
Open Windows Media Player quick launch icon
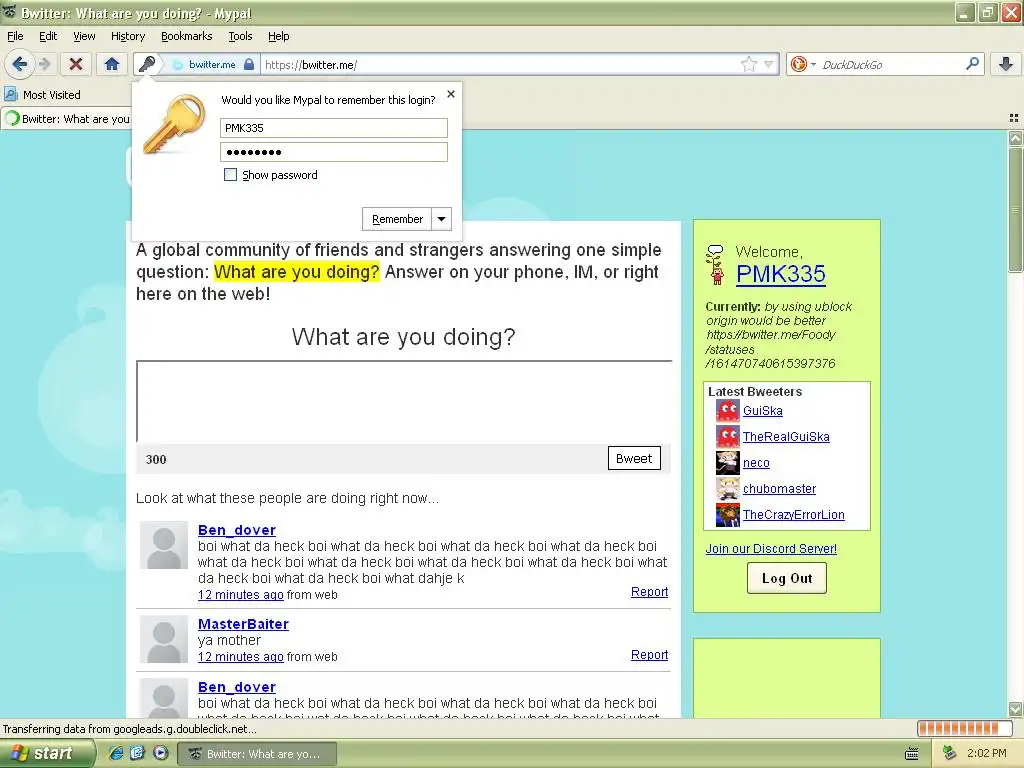pos(160,753)
